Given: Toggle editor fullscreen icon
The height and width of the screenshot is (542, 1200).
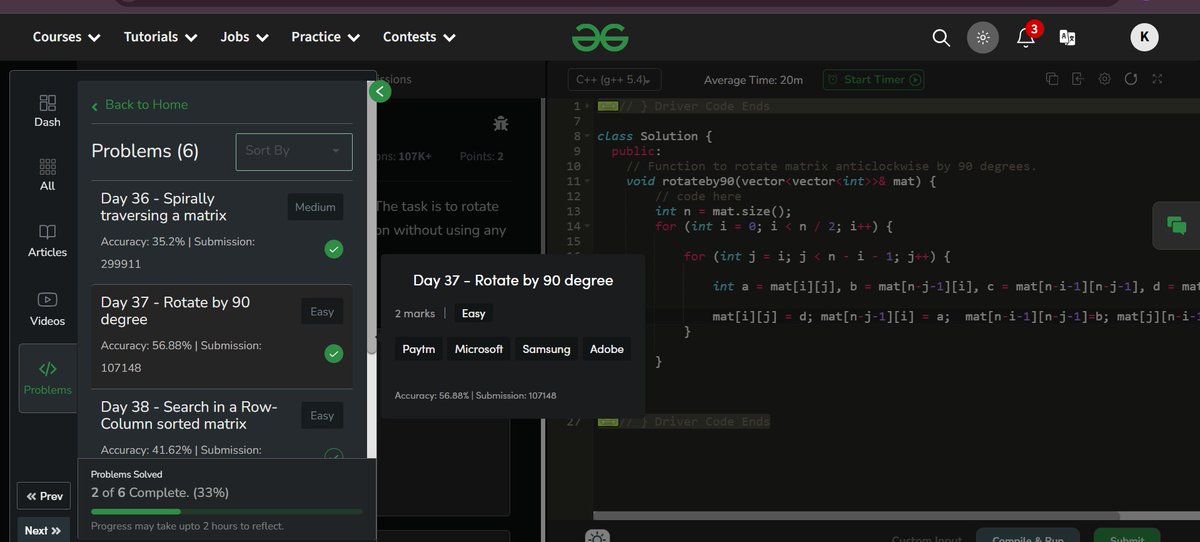Looking at the screenshot, I should click(1158, 80).
